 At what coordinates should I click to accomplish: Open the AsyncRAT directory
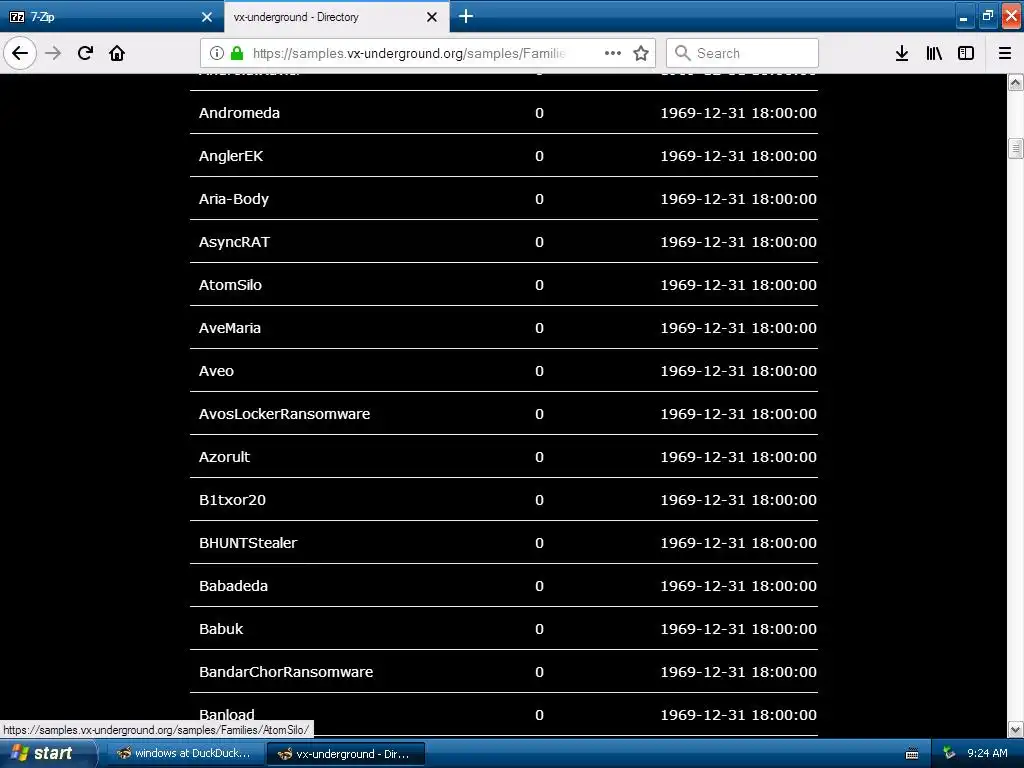(x=234, y=242)
